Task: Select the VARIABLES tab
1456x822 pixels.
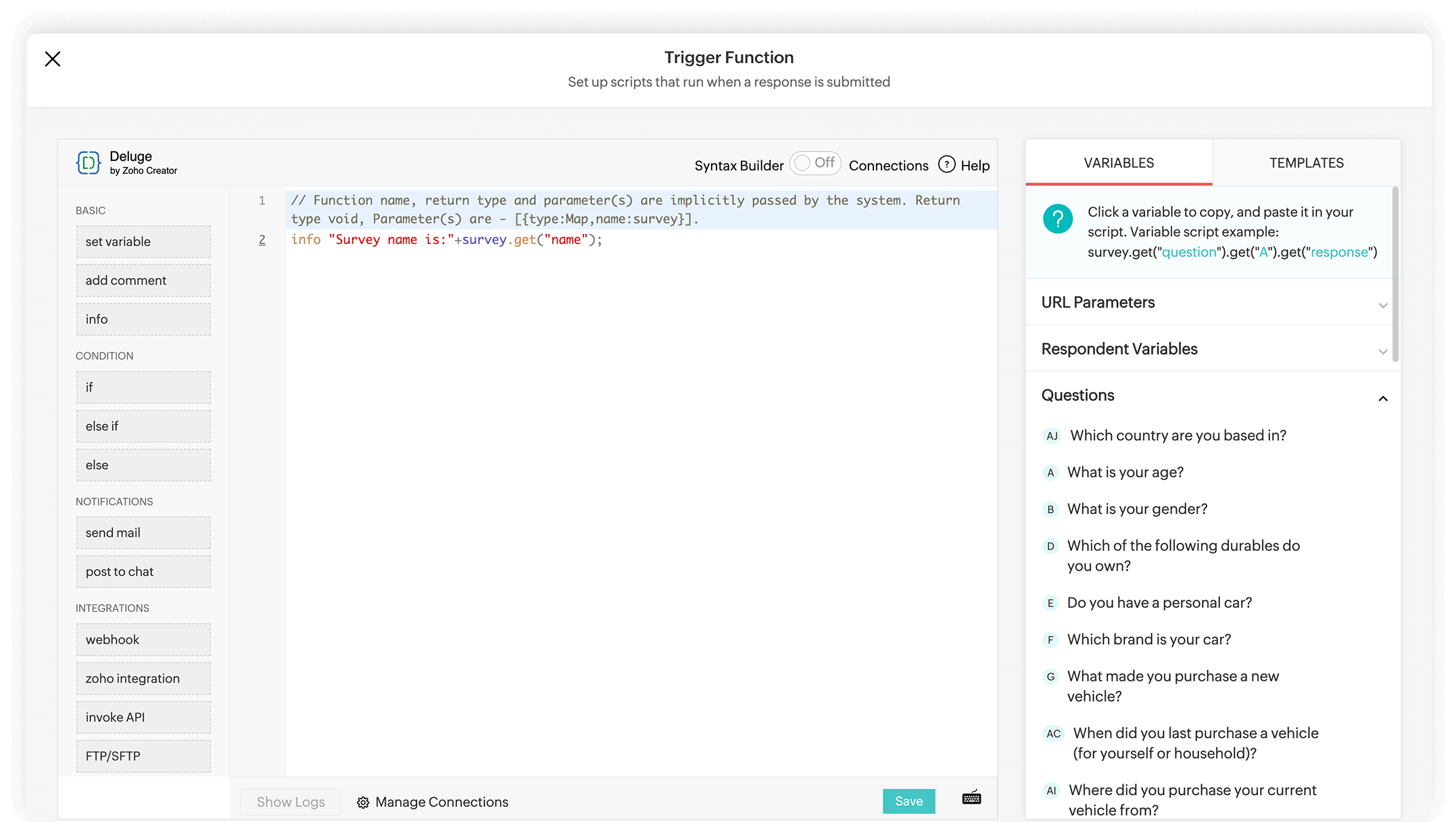Action: tap(1119, 162)
